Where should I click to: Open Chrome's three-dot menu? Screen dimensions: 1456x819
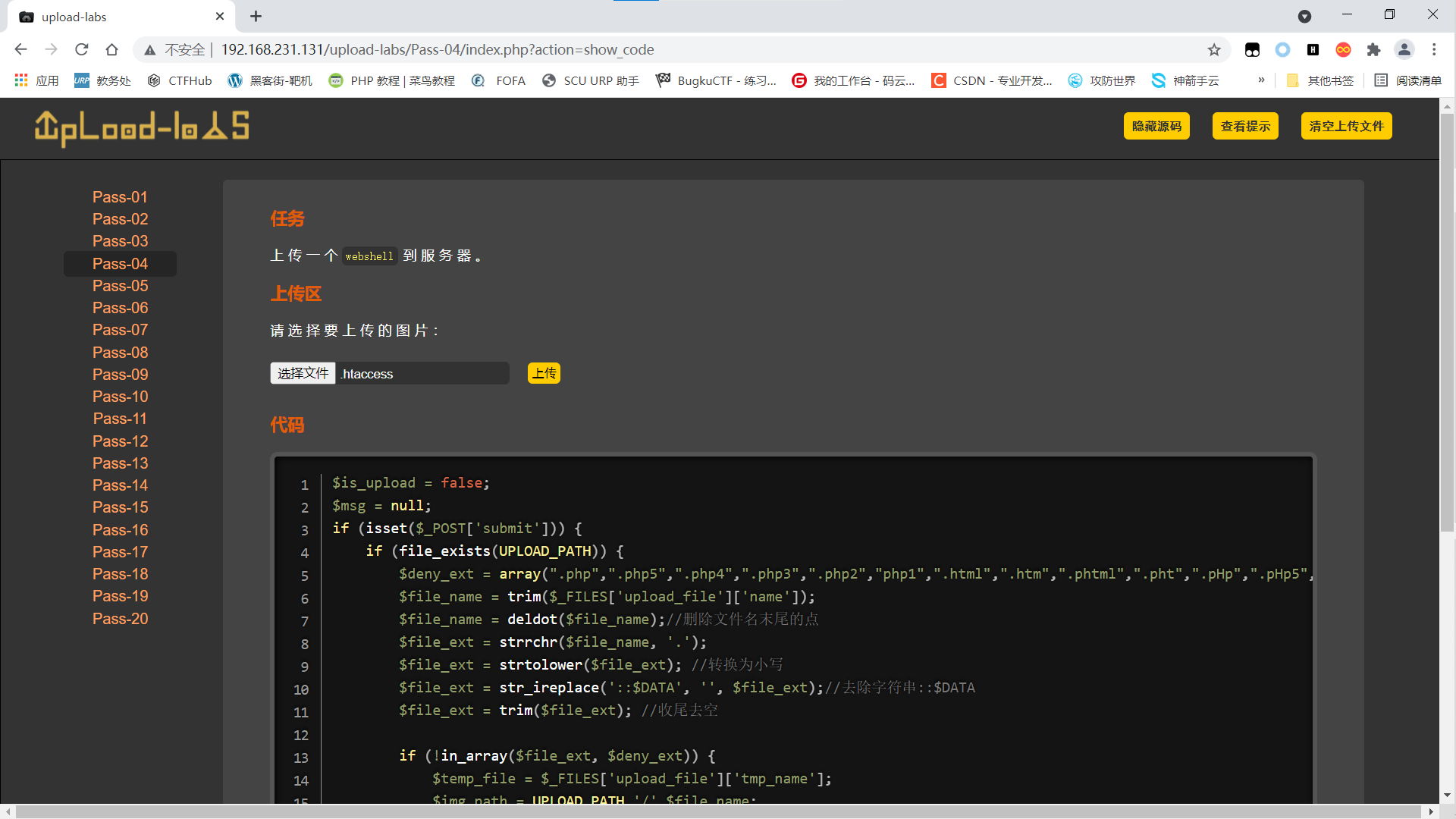pyautogui.click(x=1434, y=49)
